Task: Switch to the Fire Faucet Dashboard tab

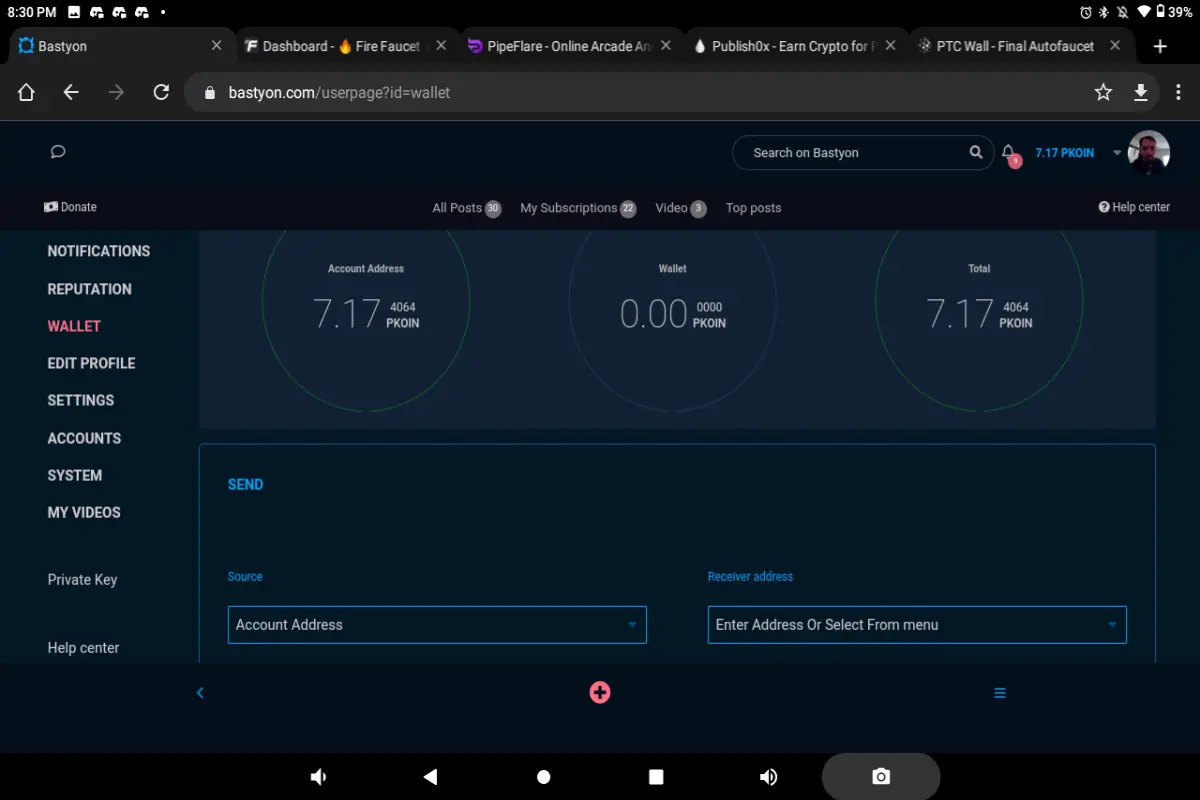Action: (346, 46)
